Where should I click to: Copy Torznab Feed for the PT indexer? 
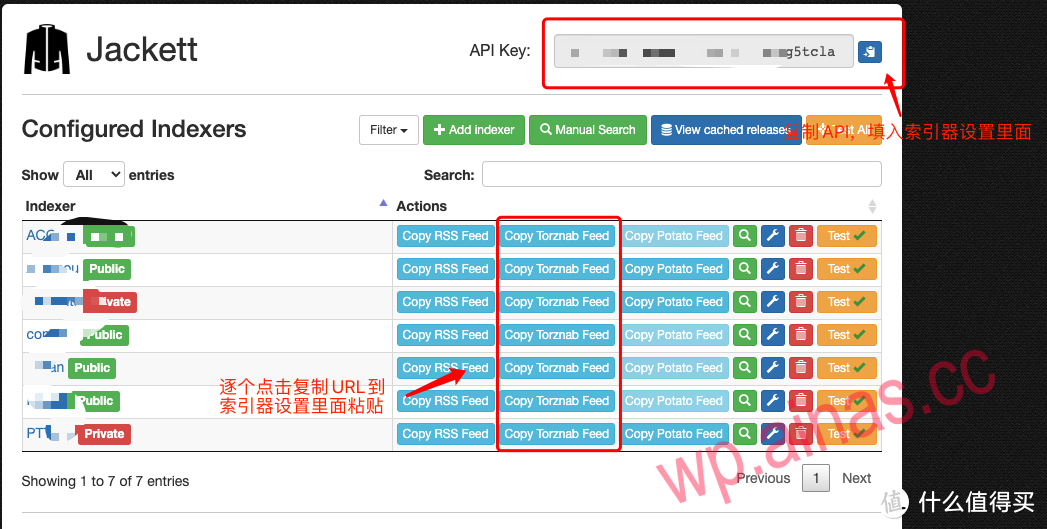(x=557, y=433)
